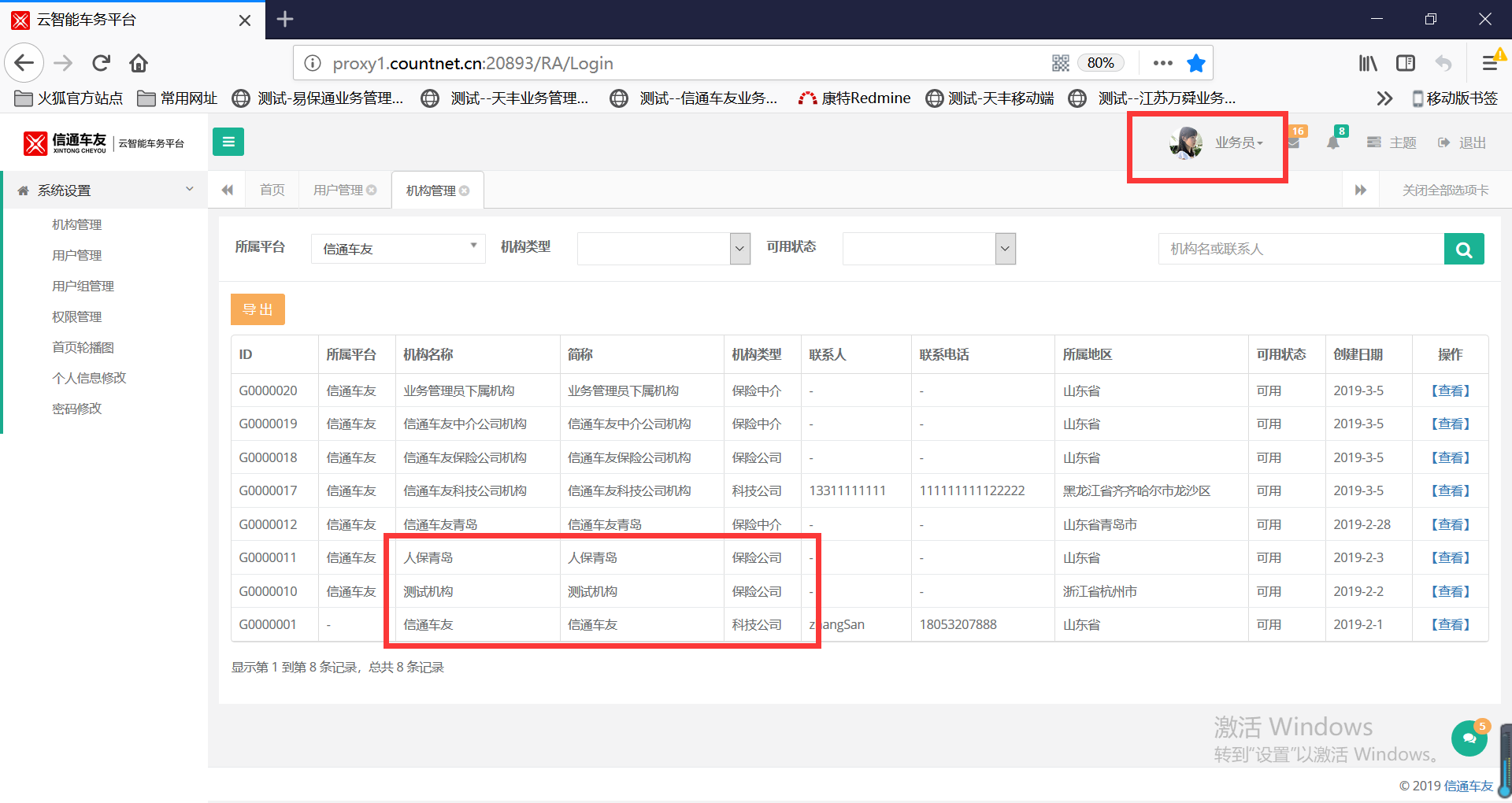The height and width of the screenshot is (803, 1512).
Task: Expand the 机构类型 dropdown
Action: [x=663, y=249]
